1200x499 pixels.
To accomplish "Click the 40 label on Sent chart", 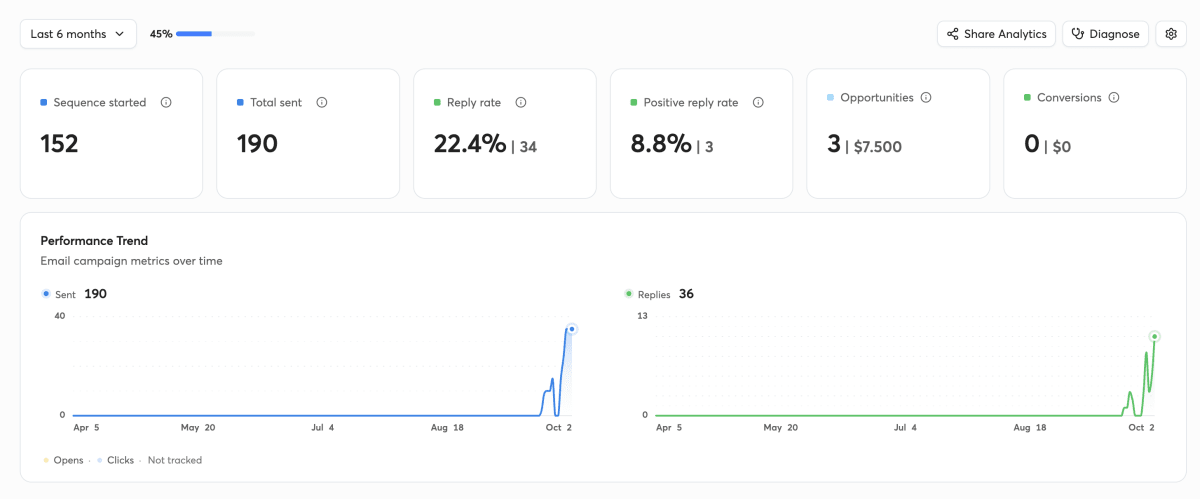I will click(x=60, y=316).
